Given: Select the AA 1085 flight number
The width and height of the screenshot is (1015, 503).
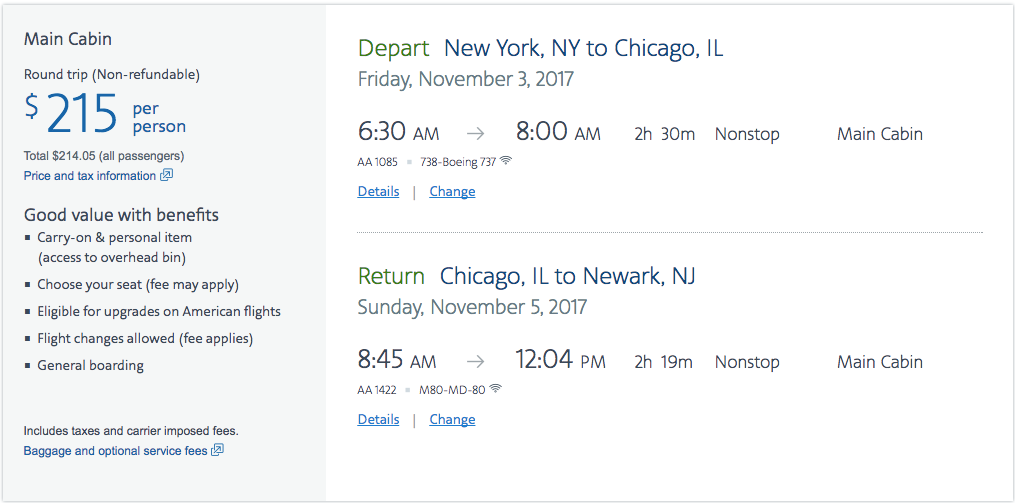Looking at the screenshot, I should point(377,162).
